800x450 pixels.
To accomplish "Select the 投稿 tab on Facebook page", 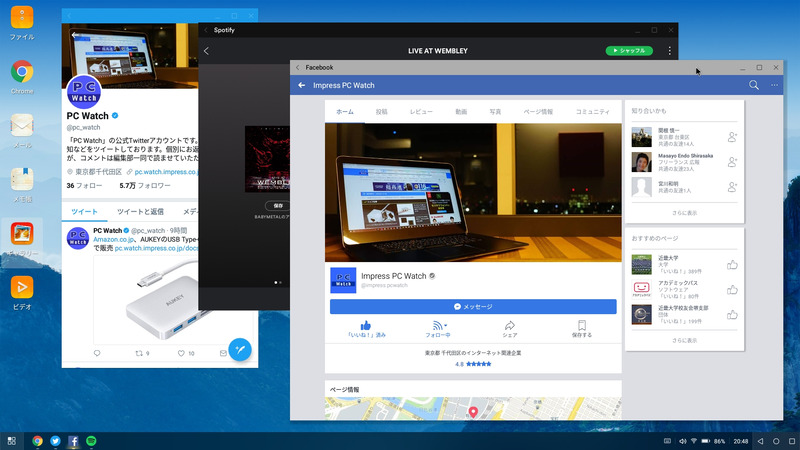I will click(382, 112).
